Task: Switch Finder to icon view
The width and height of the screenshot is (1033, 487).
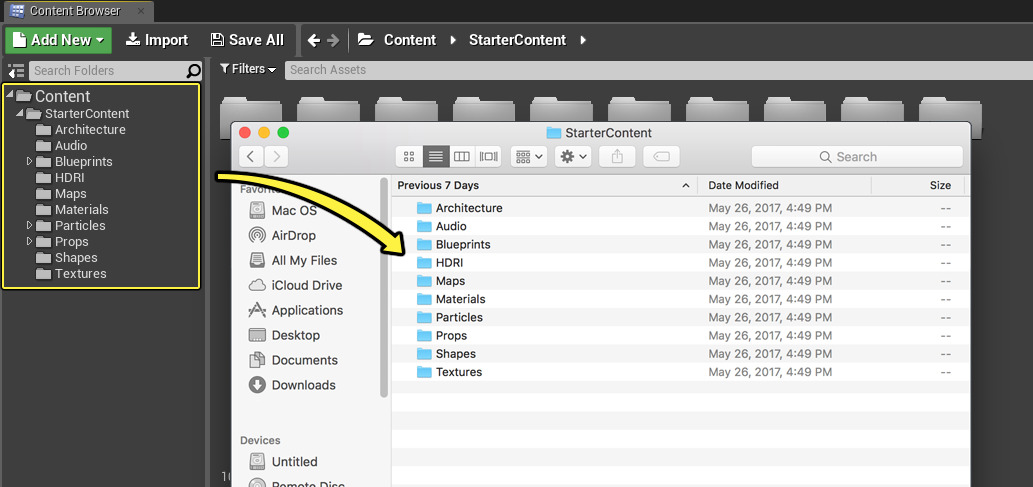Action: coord(408,157)
